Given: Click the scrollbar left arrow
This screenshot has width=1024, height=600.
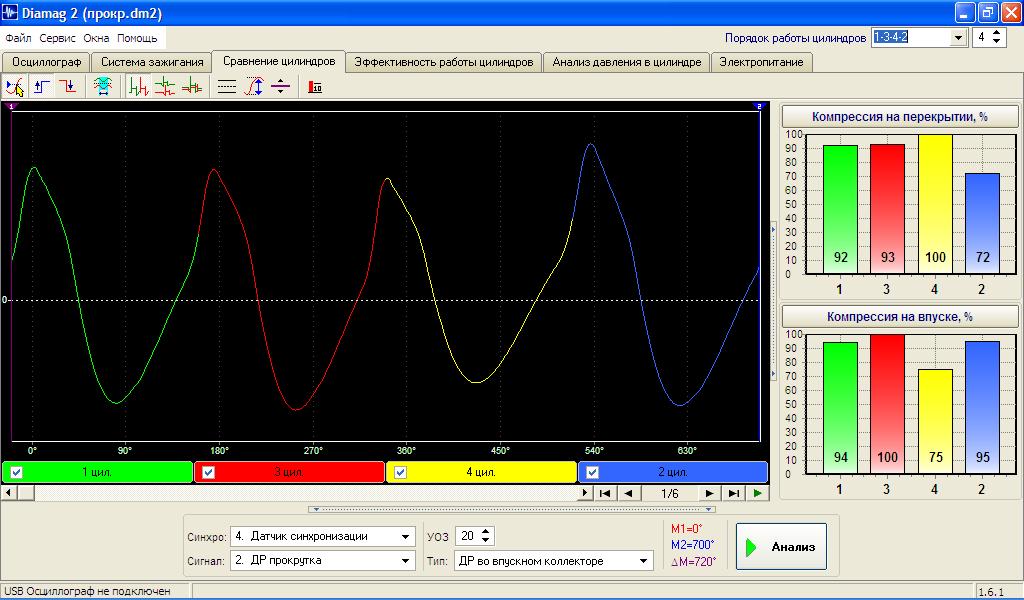Looking at the screenshot, I should click(x=8, y=493).
